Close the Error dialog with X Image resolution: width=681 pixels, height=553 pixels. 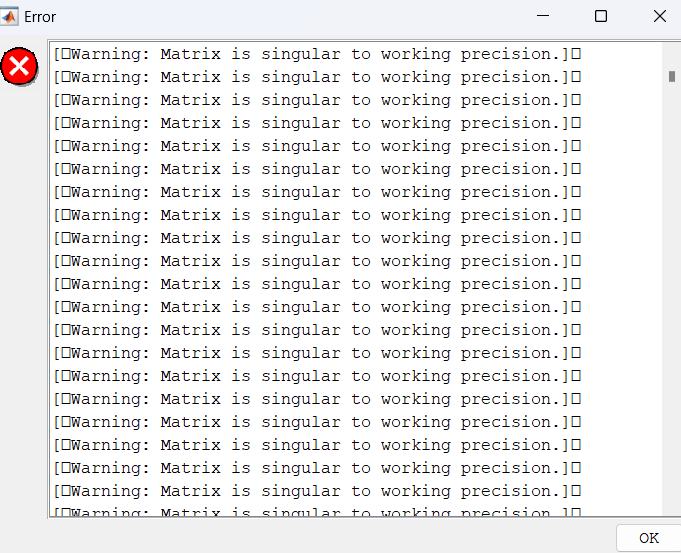660,16
